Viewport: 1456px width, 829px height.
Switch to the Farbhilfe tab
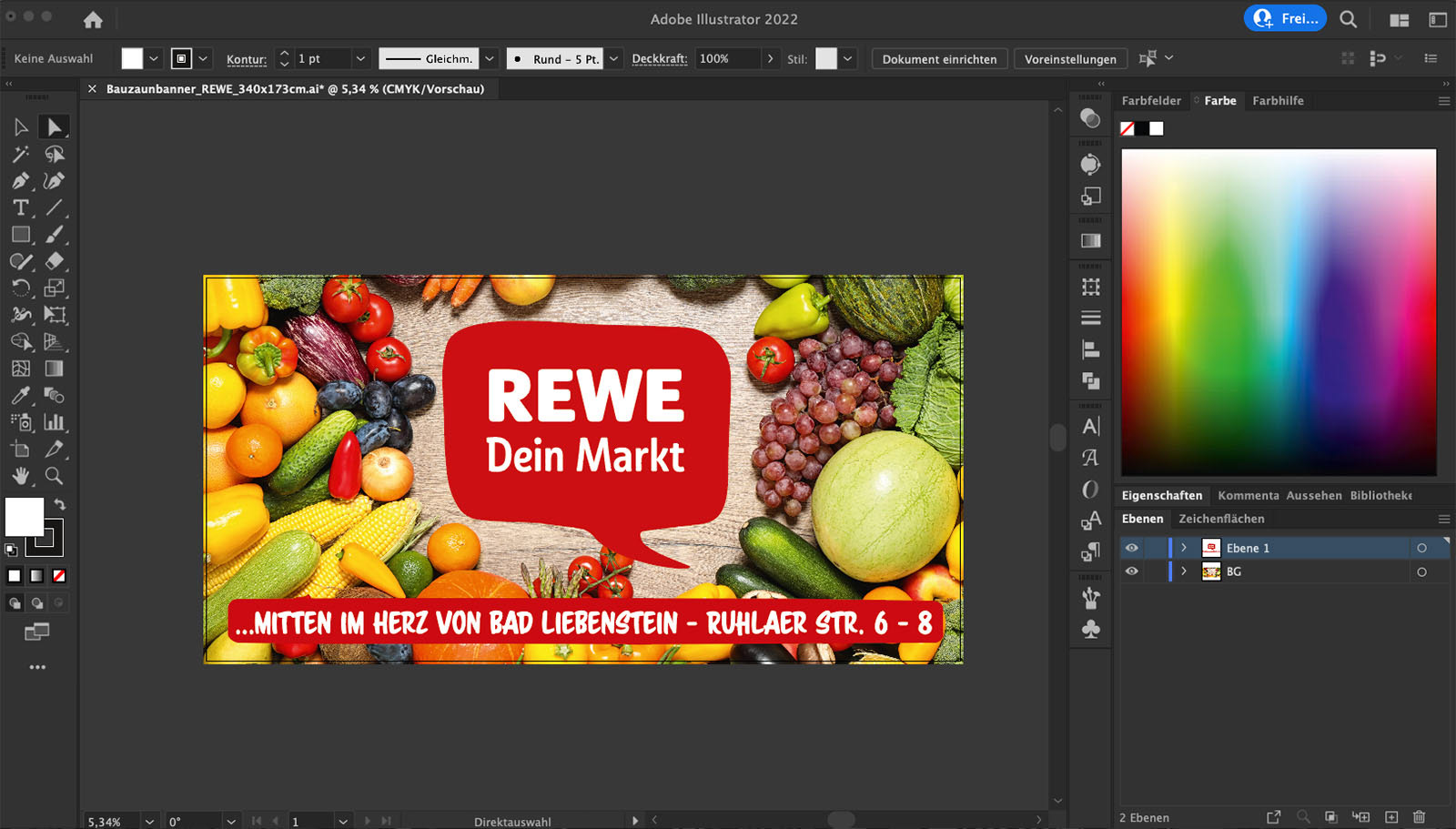point(1278,101)
